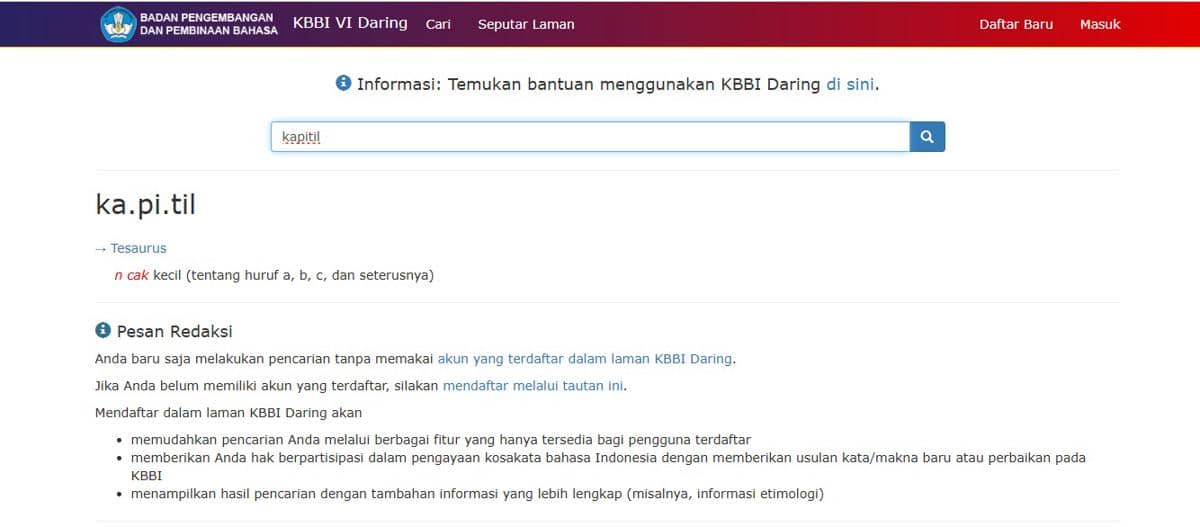Image resolution: width=1200 pixels, height=527 pixels.
Task: Click Masuk to log in
Action: click(x=1100, y=24)
